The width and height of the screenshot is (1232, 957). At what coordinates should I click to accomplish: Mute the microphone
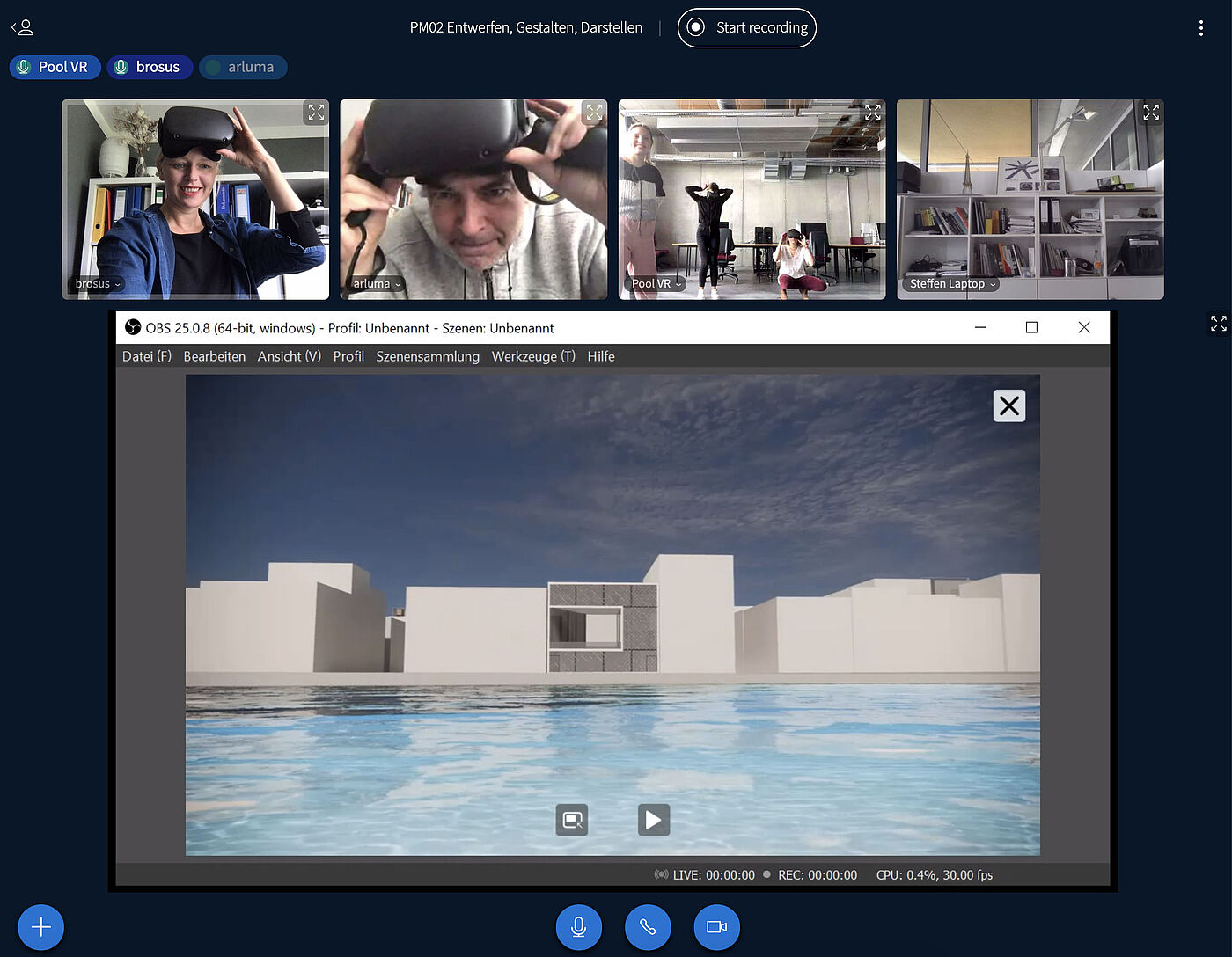(x=579, y=927)
